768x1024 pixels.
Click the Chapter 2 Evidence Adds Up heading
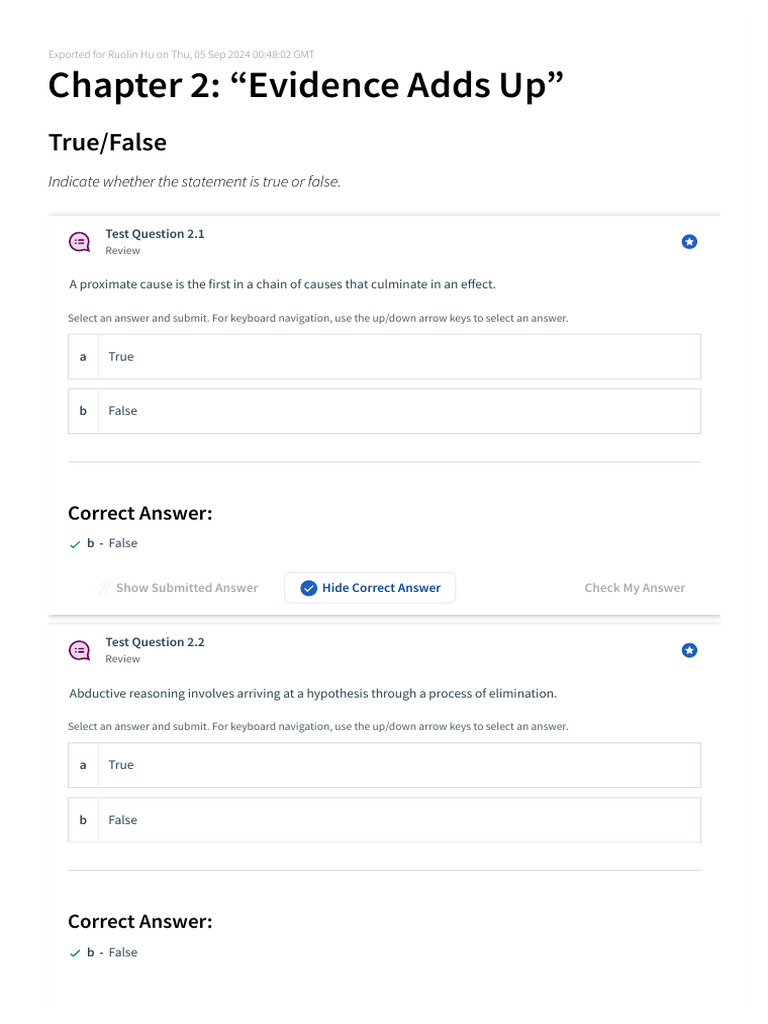pyautogui.click(x=306, y=86)
